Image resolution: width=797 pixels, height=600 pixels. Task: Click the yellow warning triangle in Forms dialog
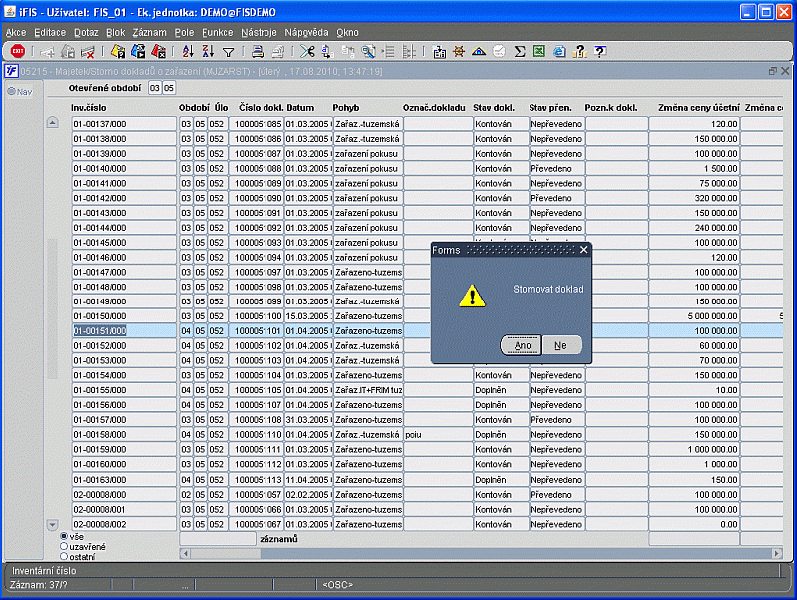(x=472, y=296)
